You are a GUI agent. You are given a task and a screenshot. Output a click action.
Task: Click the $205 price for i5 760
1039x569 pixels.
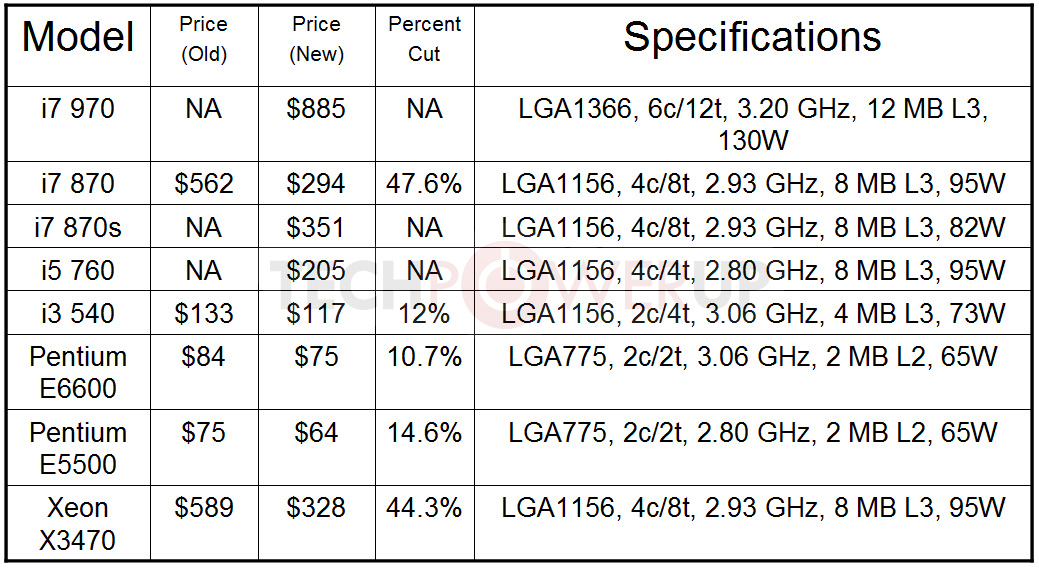[316, 271]
